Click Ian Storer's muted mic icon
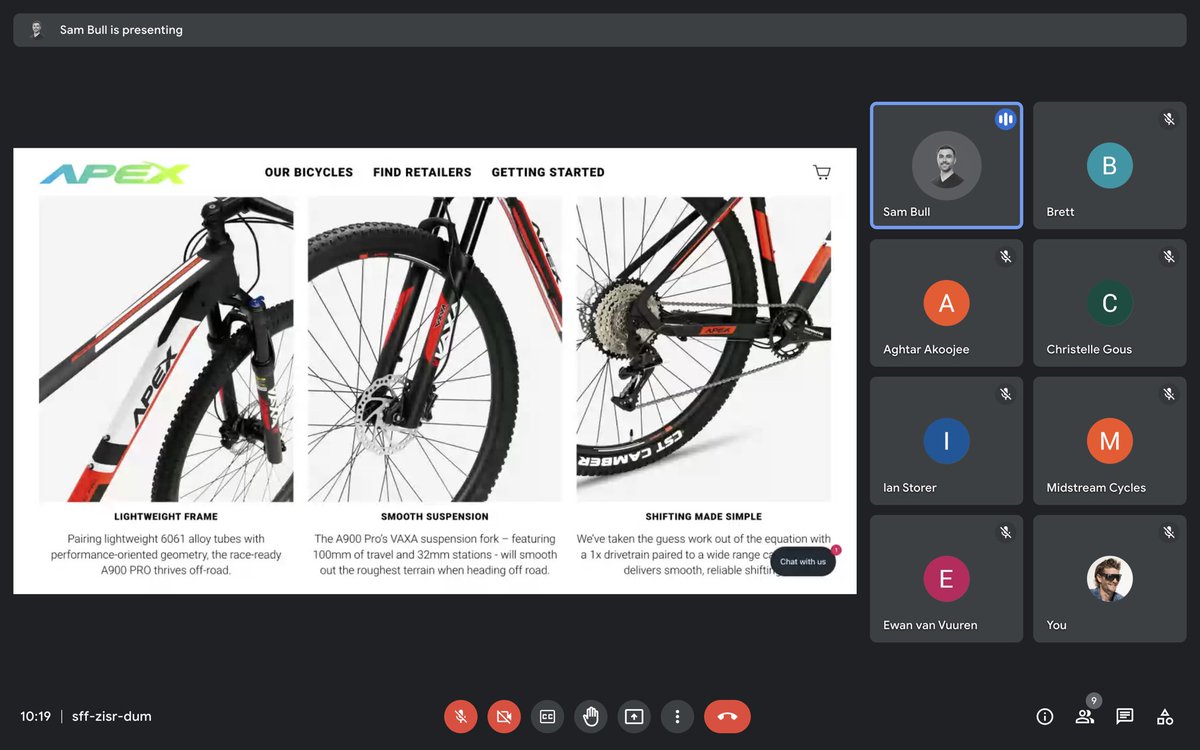 click(x=1005, y=395)
